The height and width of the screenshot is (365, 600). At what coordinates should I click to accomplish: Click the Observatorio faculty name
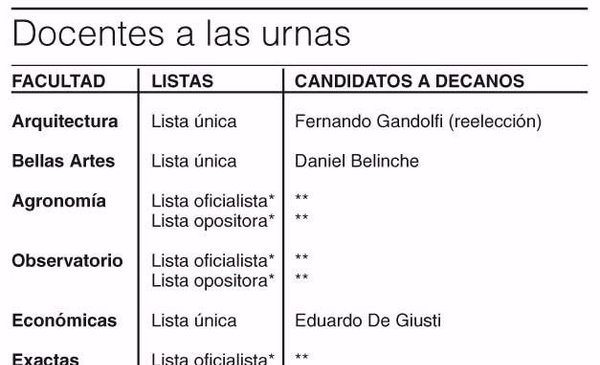(x=67, y=261)
